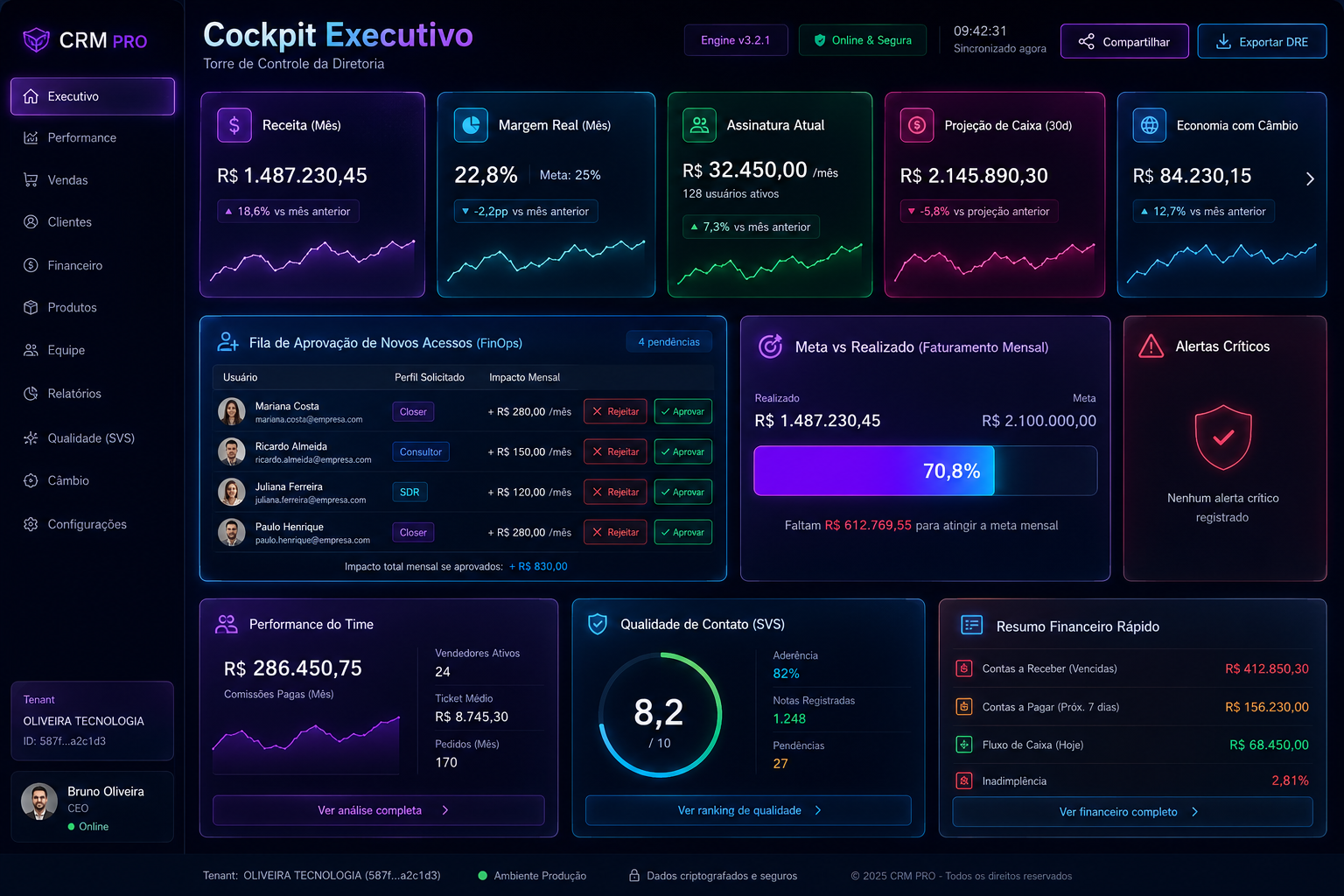The image size is (1344, 896).
Task: Go to Qualidade (SVS) in sidebar
Action: (92, 437)
